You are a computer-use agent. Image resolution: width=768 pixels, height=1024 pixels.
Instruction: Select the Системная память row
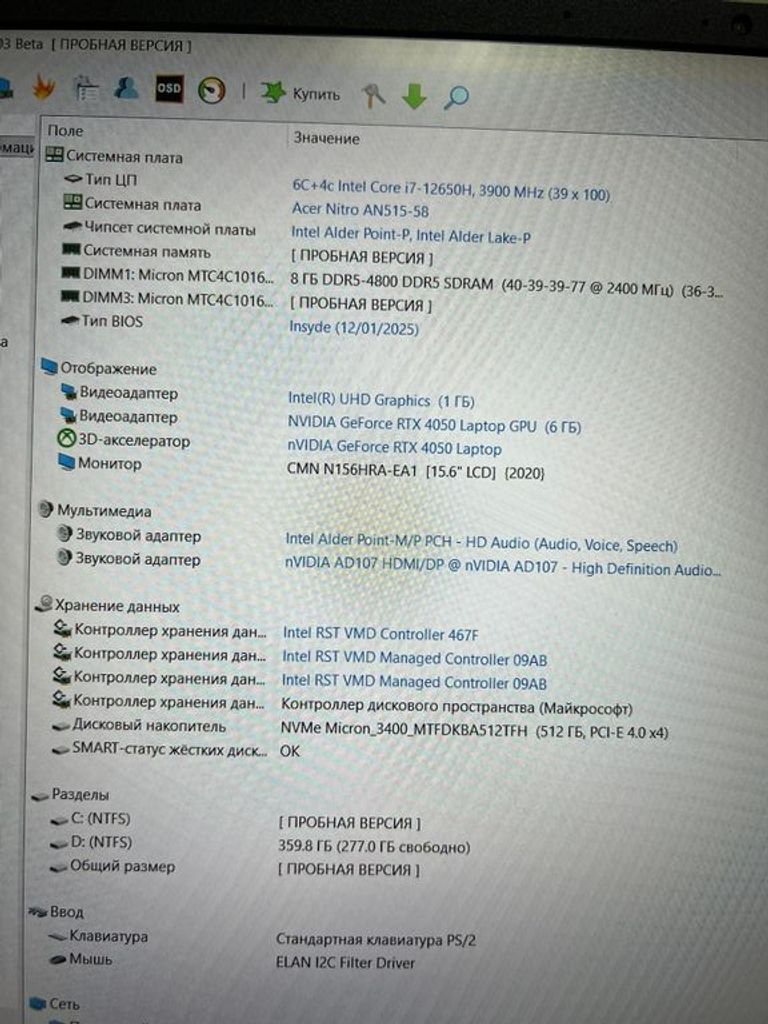[136, 251]
